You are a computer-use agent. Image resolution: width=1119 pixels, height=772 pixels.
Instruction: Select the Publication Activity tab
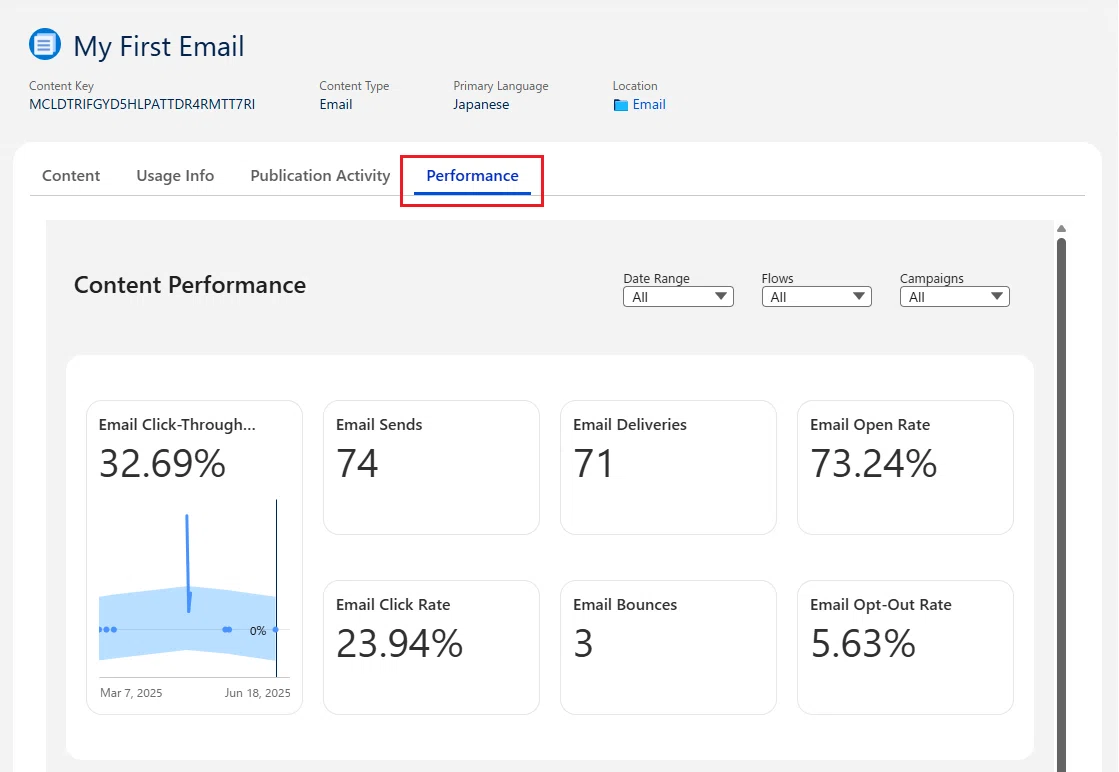click(320, 176)
